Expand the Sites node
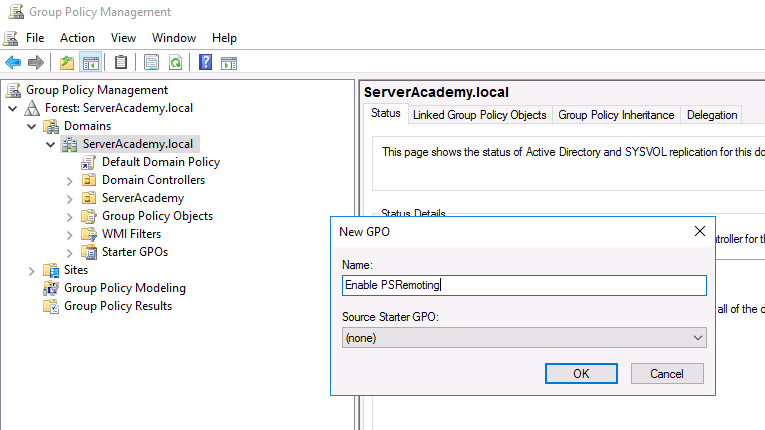The width and height of the screenshot is (765, 430). click(32, 271)
